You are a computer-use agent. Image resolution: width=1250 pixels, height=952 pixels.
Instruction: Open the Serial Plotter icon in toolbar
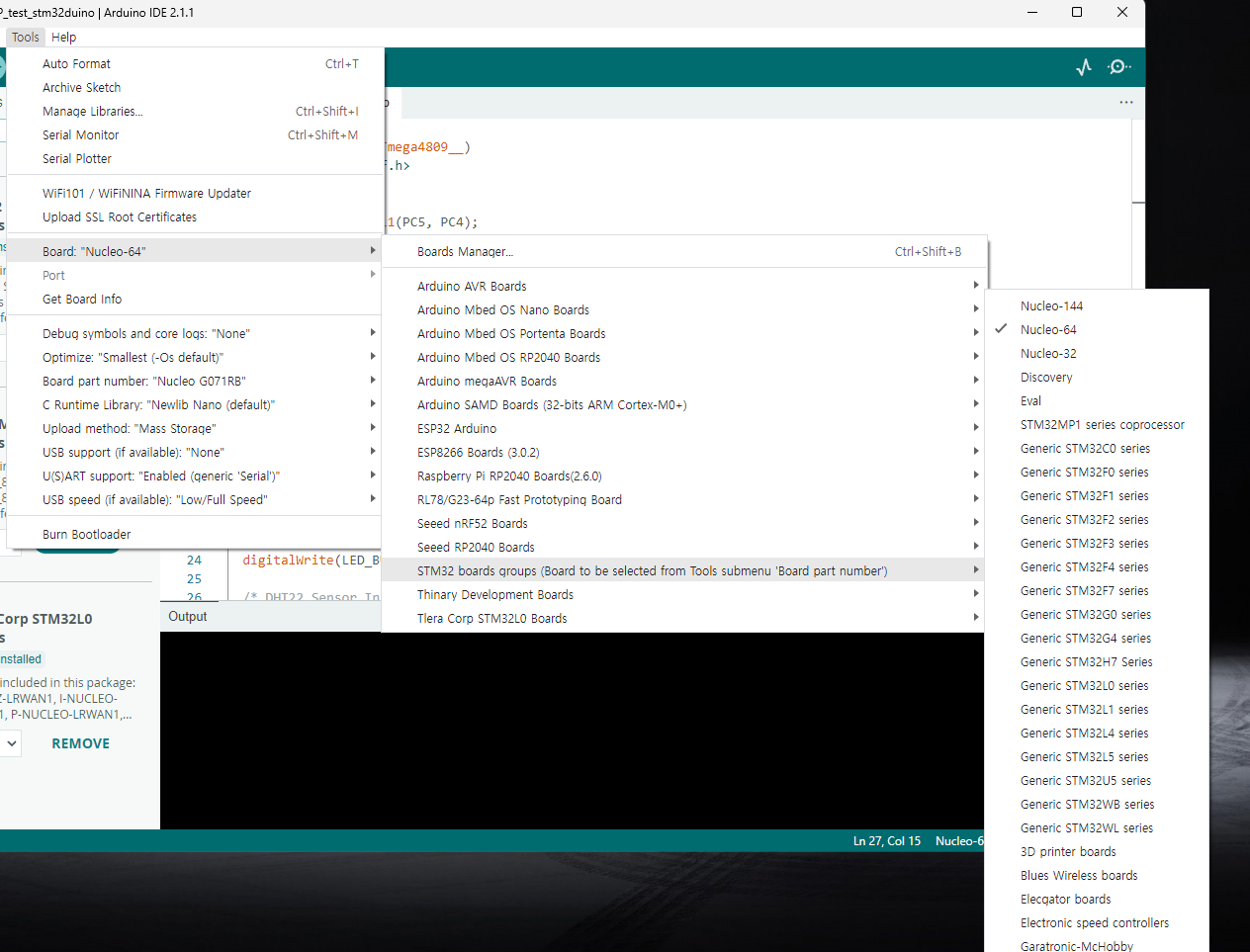(x=1084, y=67)
